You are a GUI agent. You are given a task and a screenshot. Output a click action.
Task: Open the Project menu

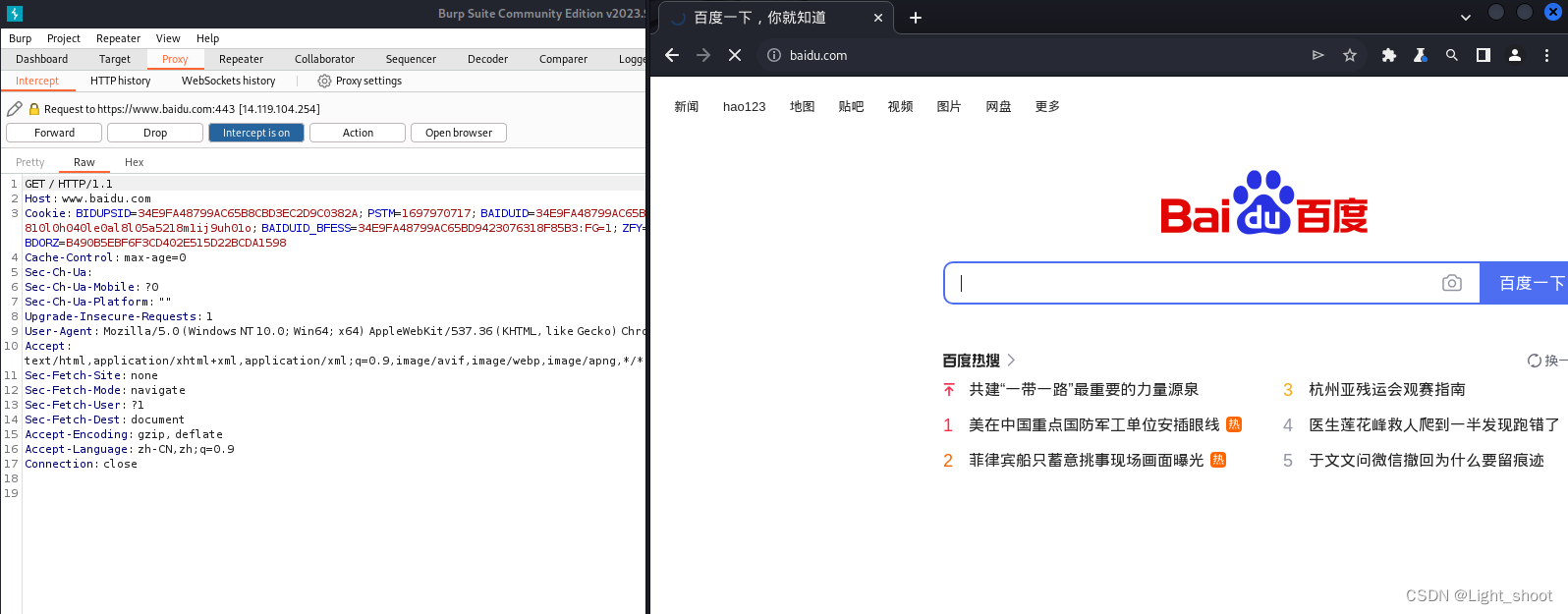pos(64,38)
